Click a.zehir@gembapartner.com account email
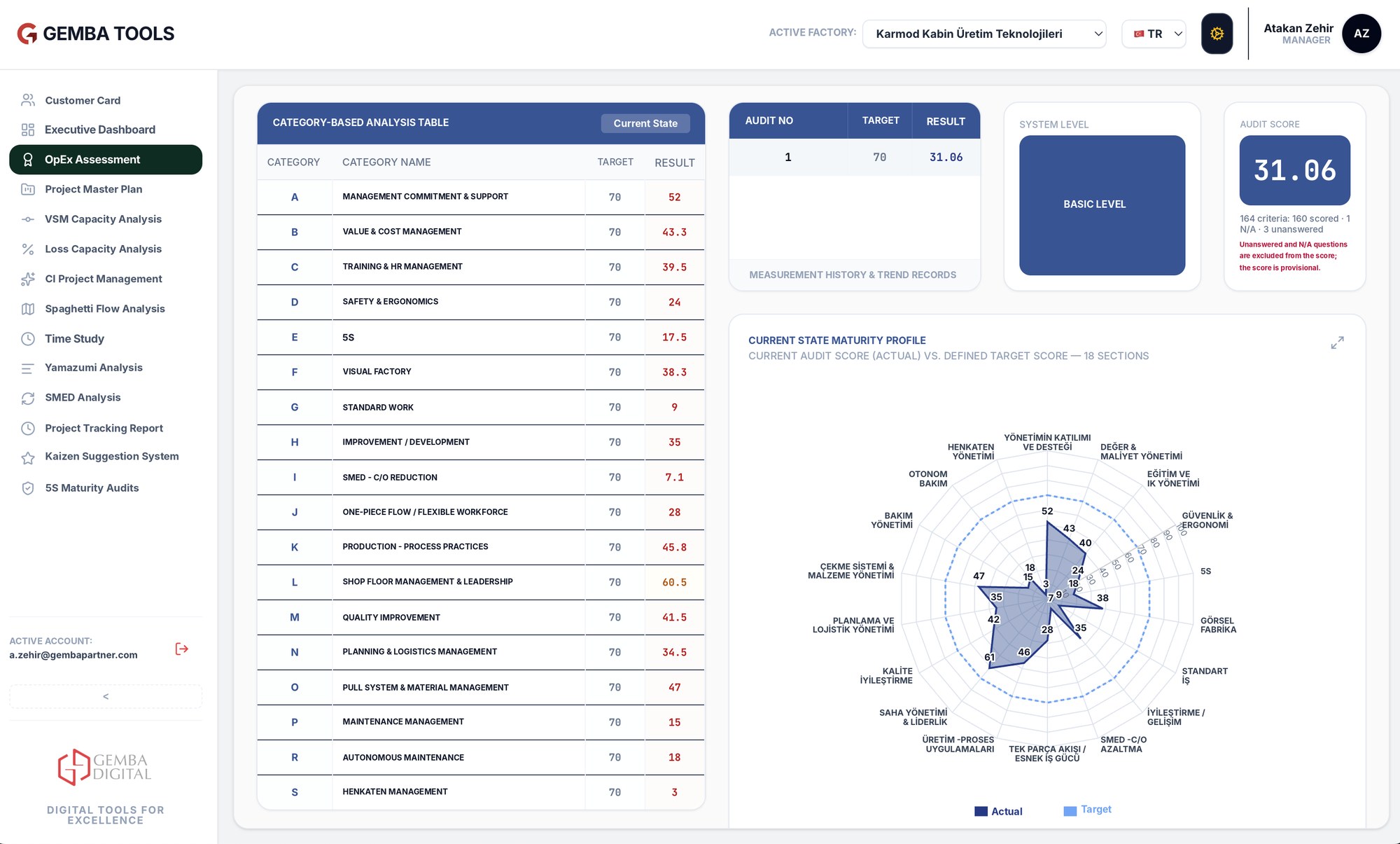This screenshot has height=844, width=1400. (x=73, y=656)
